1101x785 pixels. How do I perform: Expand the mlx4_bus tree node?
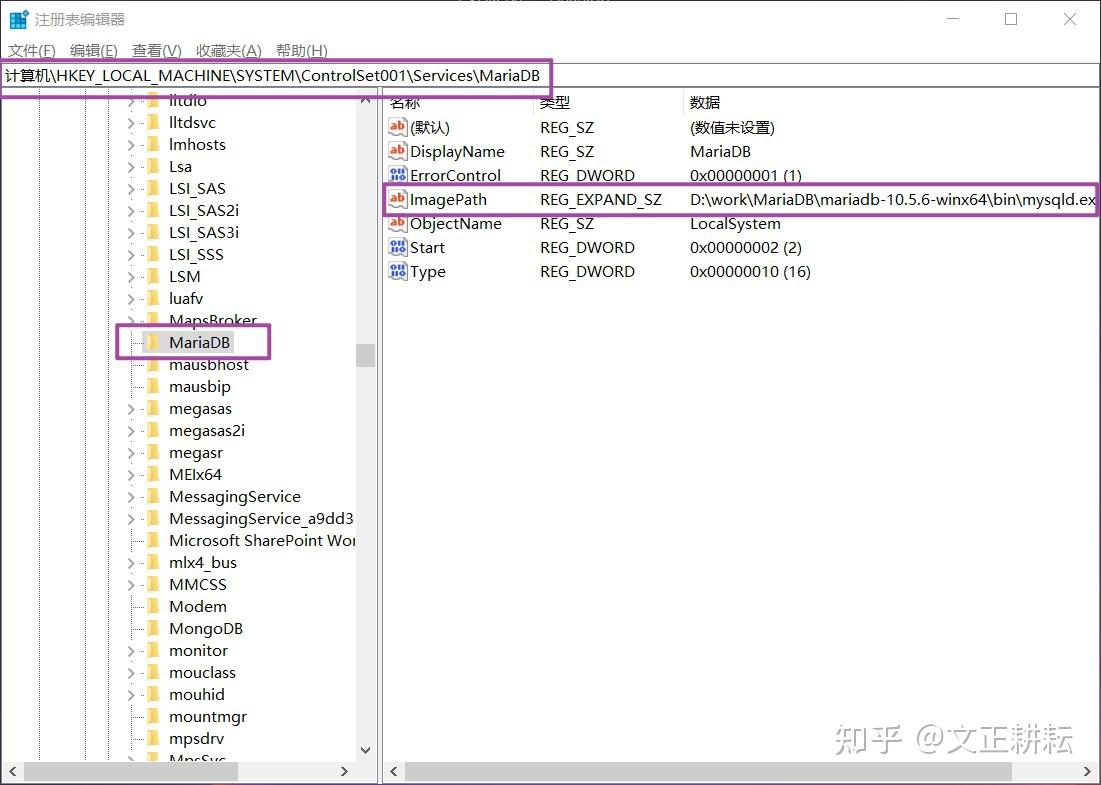click(131, 562)
